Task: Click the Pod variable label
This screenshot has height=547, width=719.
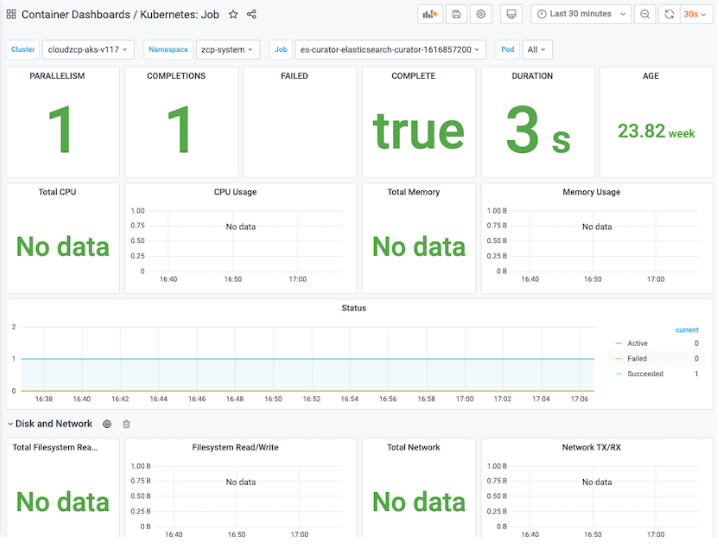Action: (x=508, y=50)
